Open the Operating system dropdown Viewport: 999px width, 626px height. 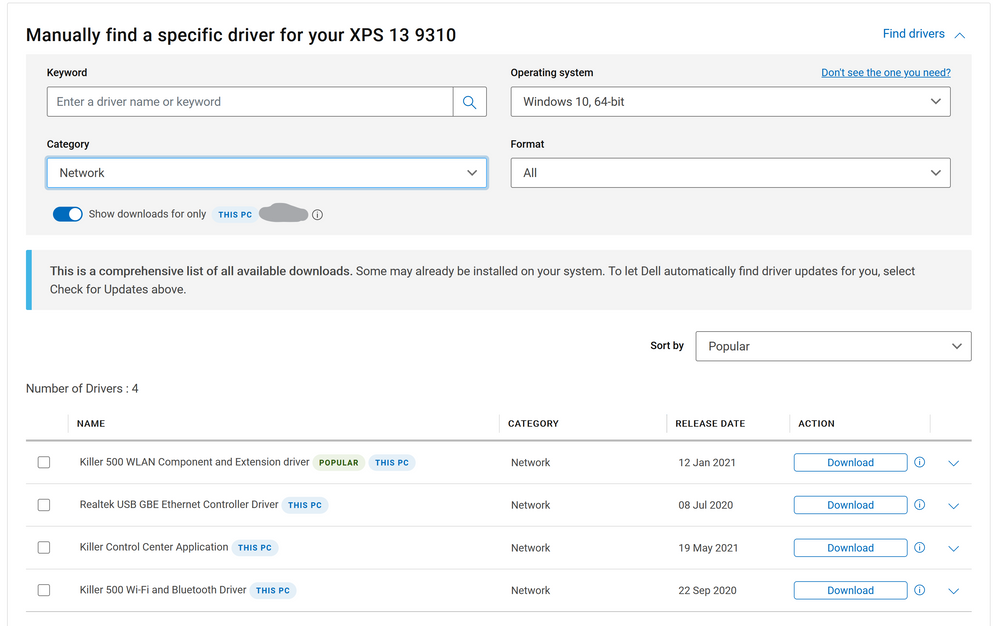pos(730,102)
